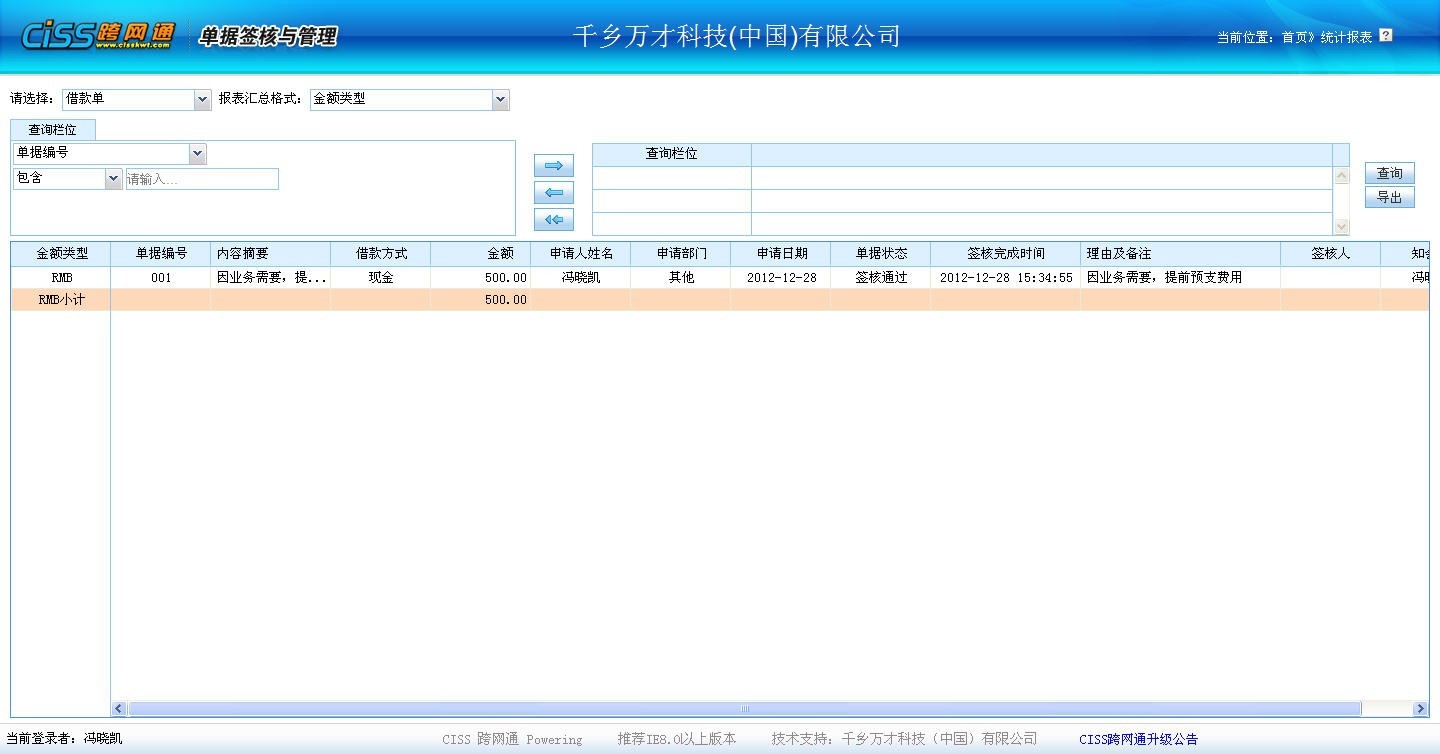The width and height of the screenshot is (1440, 754).
Task: Open the 单据编号 query field dropdown
Action: (x=197, y=153)
